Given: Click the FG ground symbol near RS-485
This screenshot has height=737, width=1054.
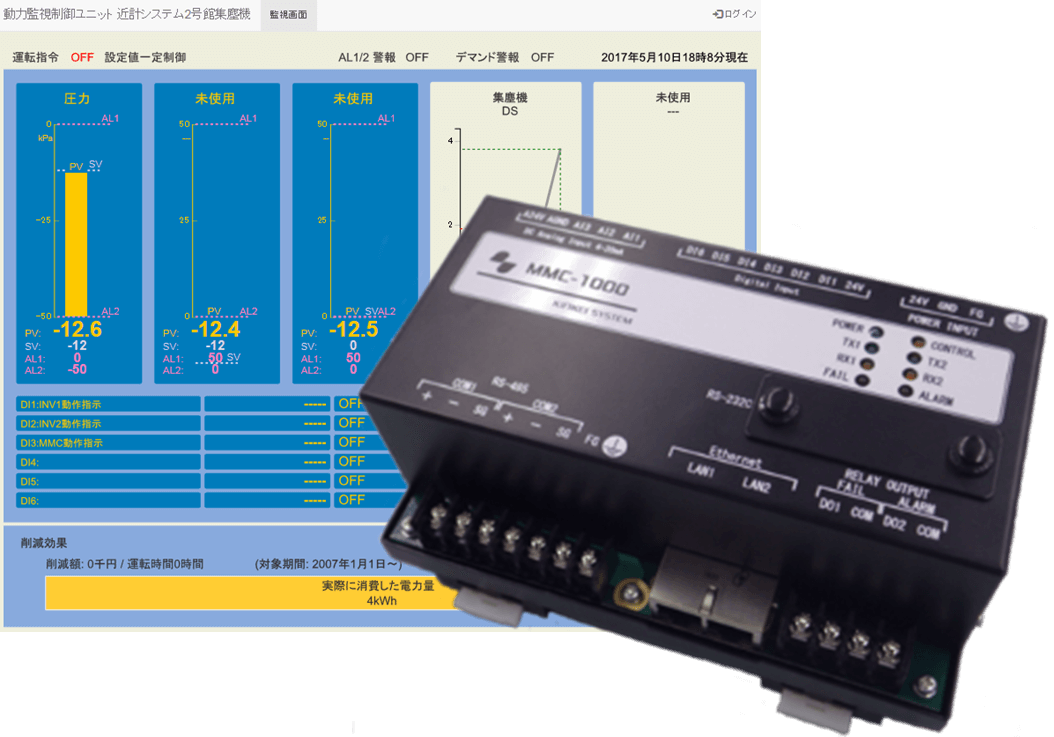Looking at the screenshot, I should point(614,446).
